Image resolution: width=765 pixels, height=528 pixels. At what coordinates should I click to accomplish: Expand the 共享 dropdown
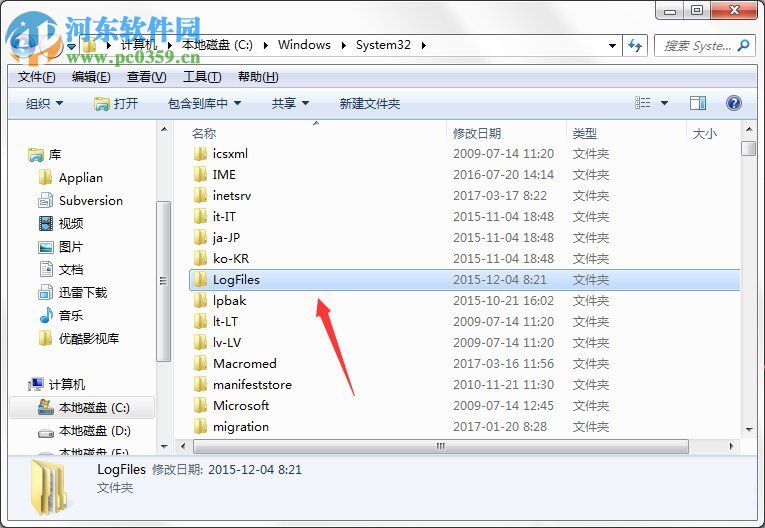290,103
